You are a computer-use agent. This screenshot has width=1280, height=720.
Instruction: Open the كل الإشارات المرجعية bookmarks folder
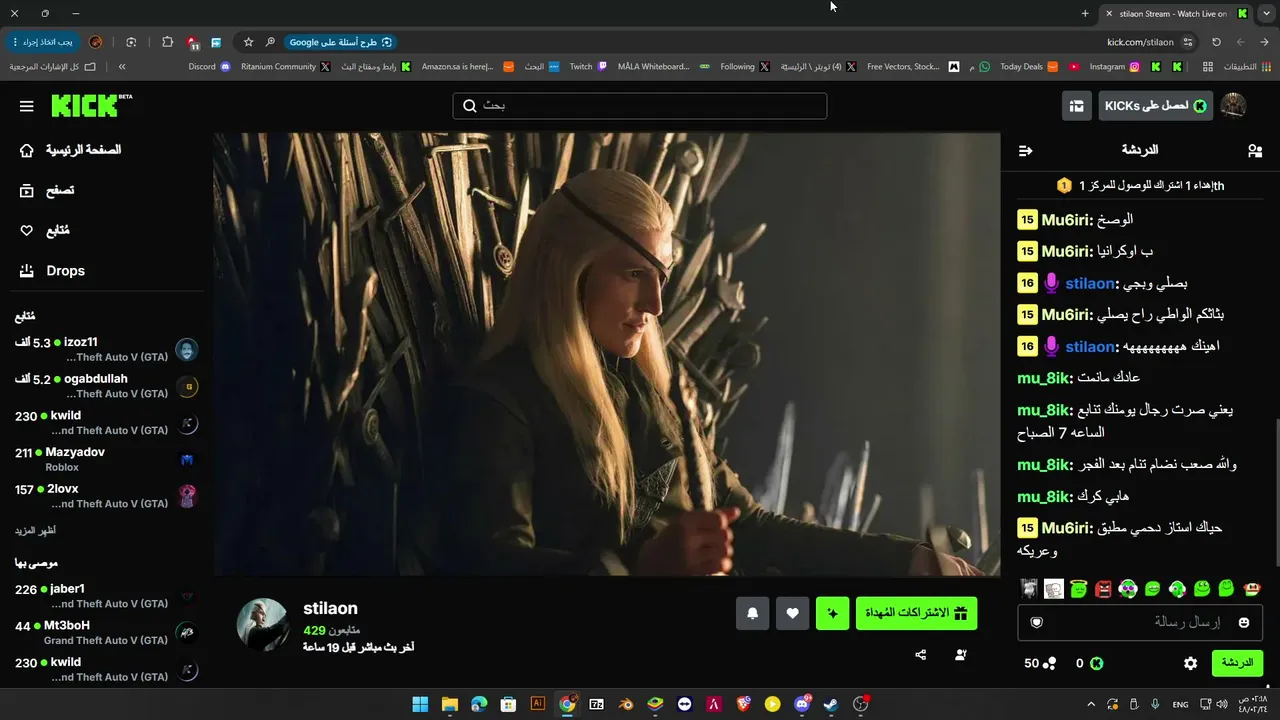click(53, 67)
